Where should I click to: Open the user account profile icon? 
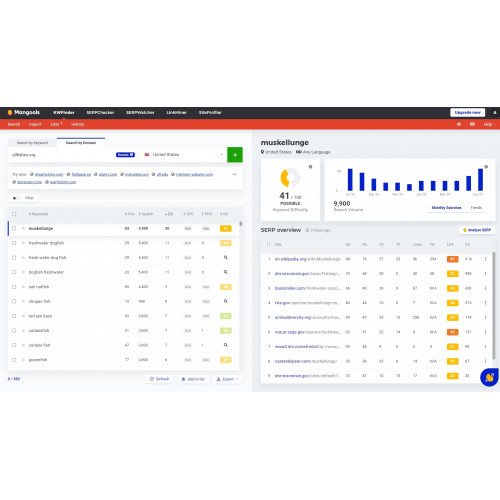coord(495,113)
